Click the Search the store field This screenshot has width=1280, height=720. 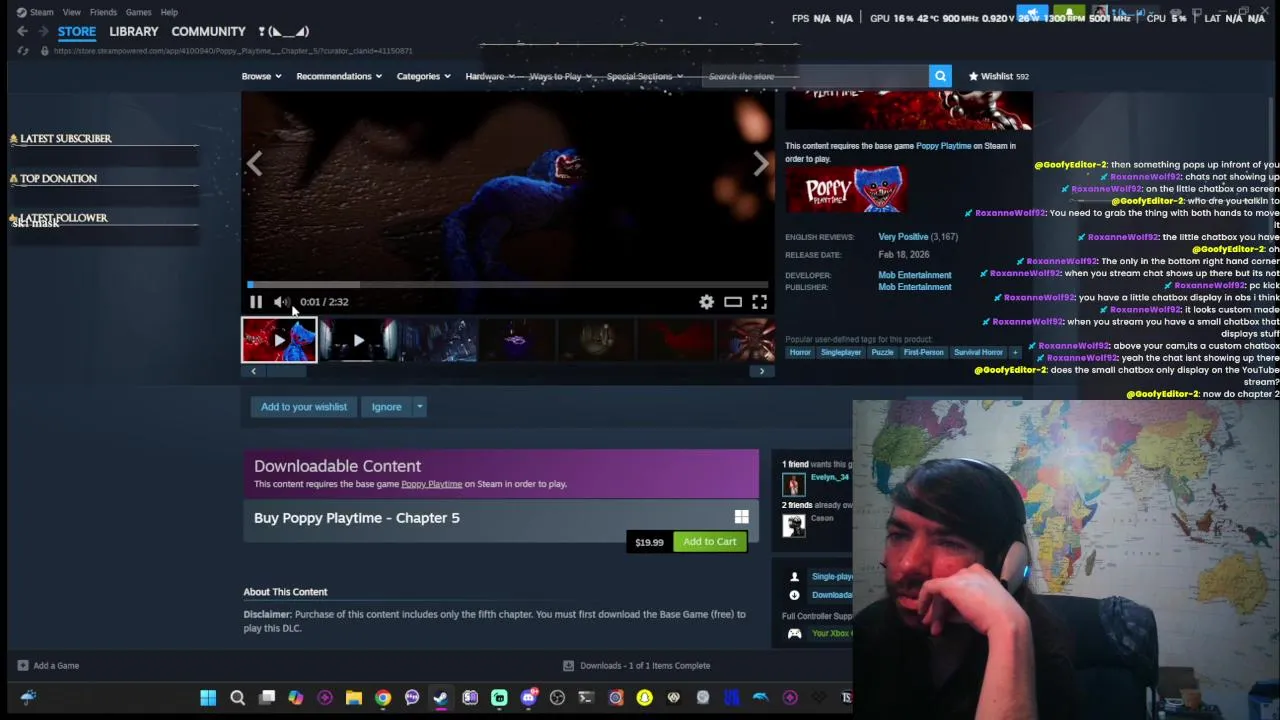pyautogui.click(x=816, y=76)
